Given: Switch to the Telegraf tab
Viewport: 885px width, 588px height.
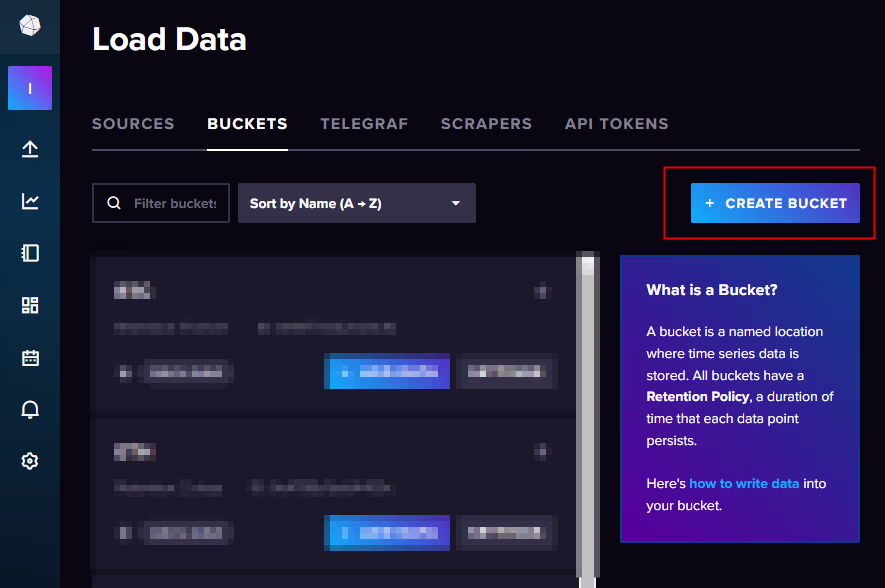Looking at the screenshot, I should 364,124.
